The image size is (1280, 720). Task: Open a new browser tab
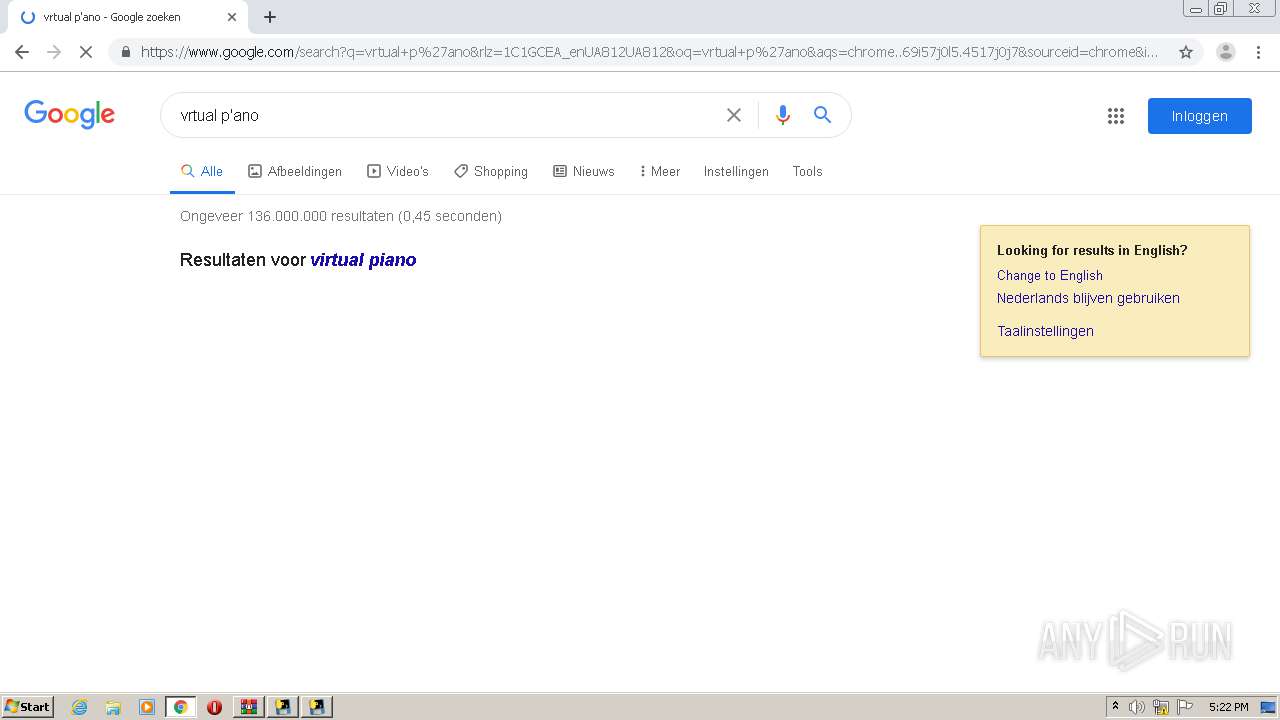point(270,17)
